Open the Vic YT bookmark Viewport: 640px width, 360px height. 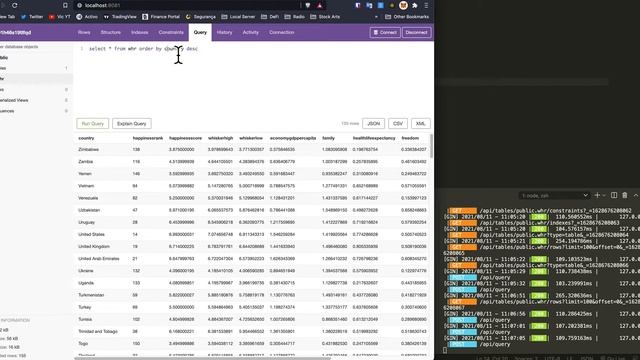[60, 17]
